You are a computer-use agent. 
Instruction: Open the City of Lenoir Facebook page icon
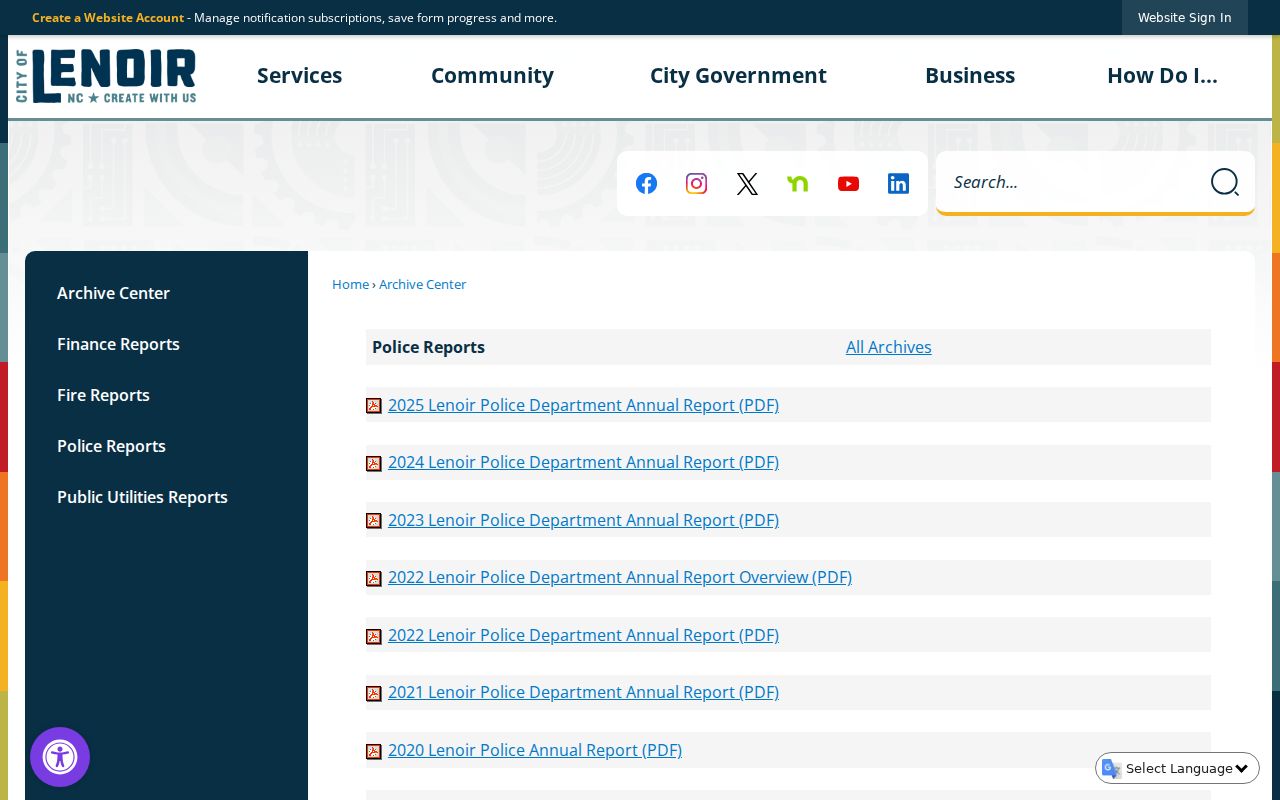(647, 183)
